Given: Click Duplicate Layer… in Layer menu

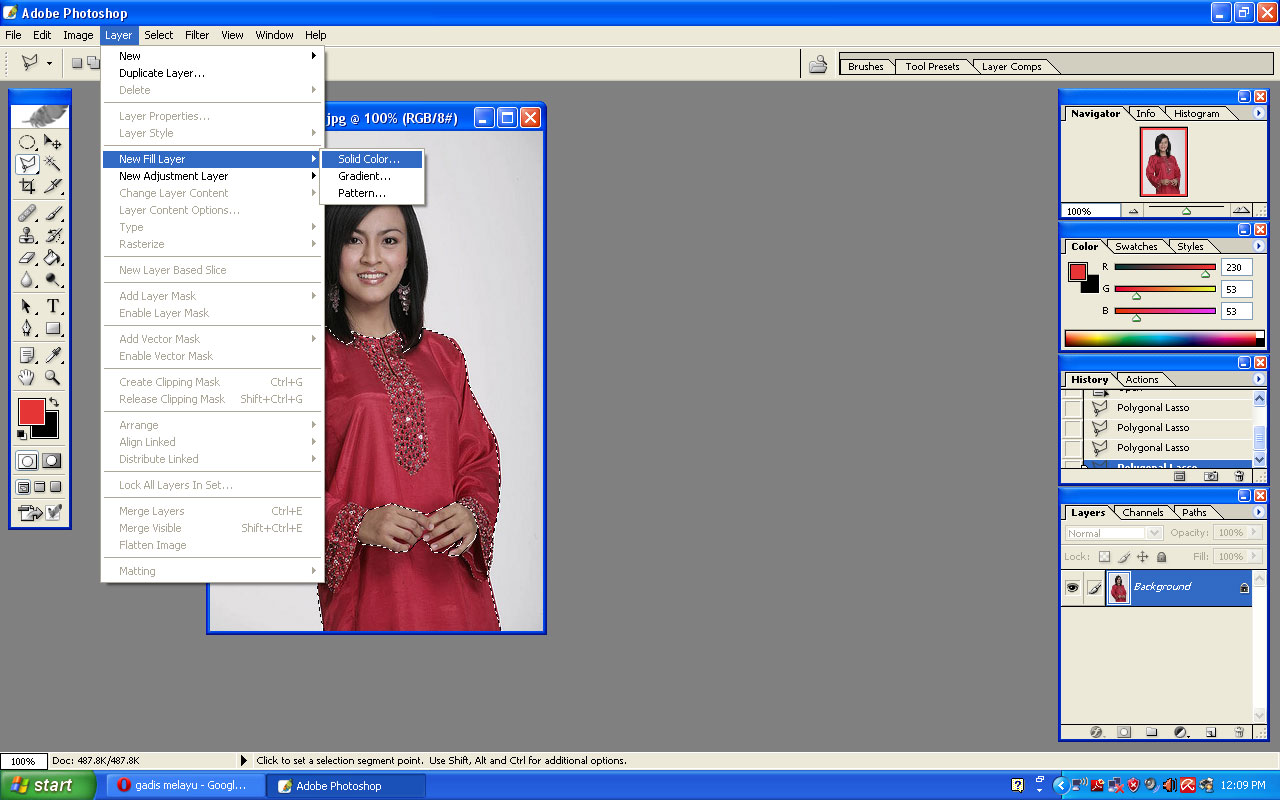Looking at the screenshot, I should coord(162,73).
